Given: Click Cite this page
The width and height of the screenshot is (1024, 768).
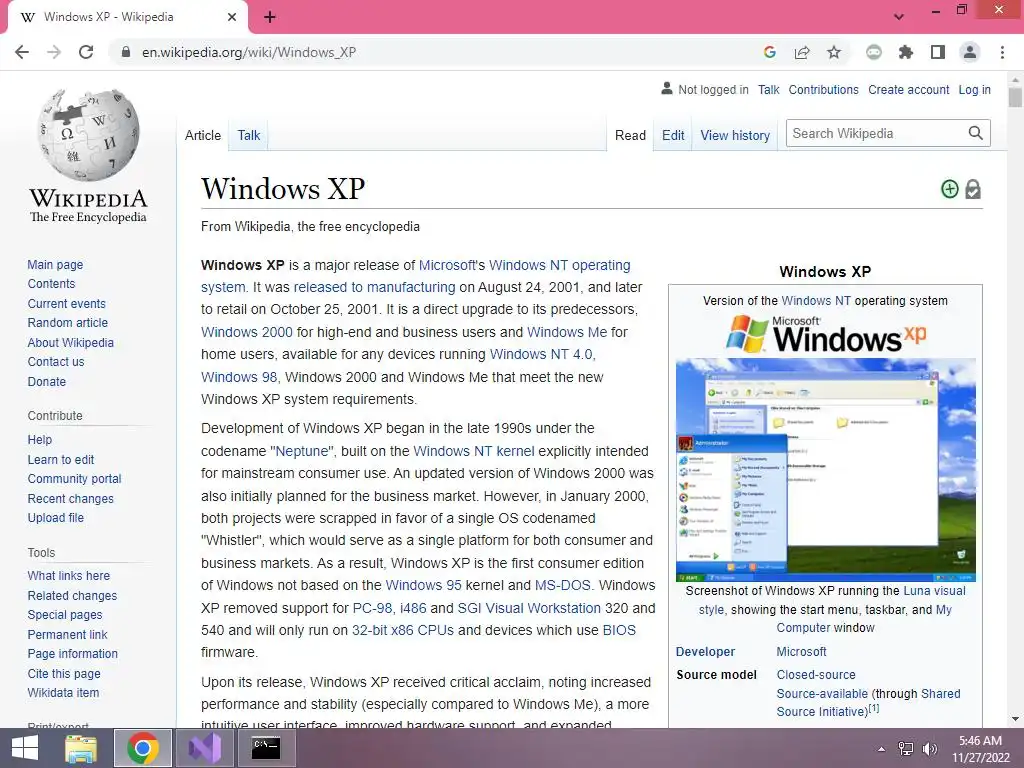Looking at the screenshot, I should pos(64,673).
